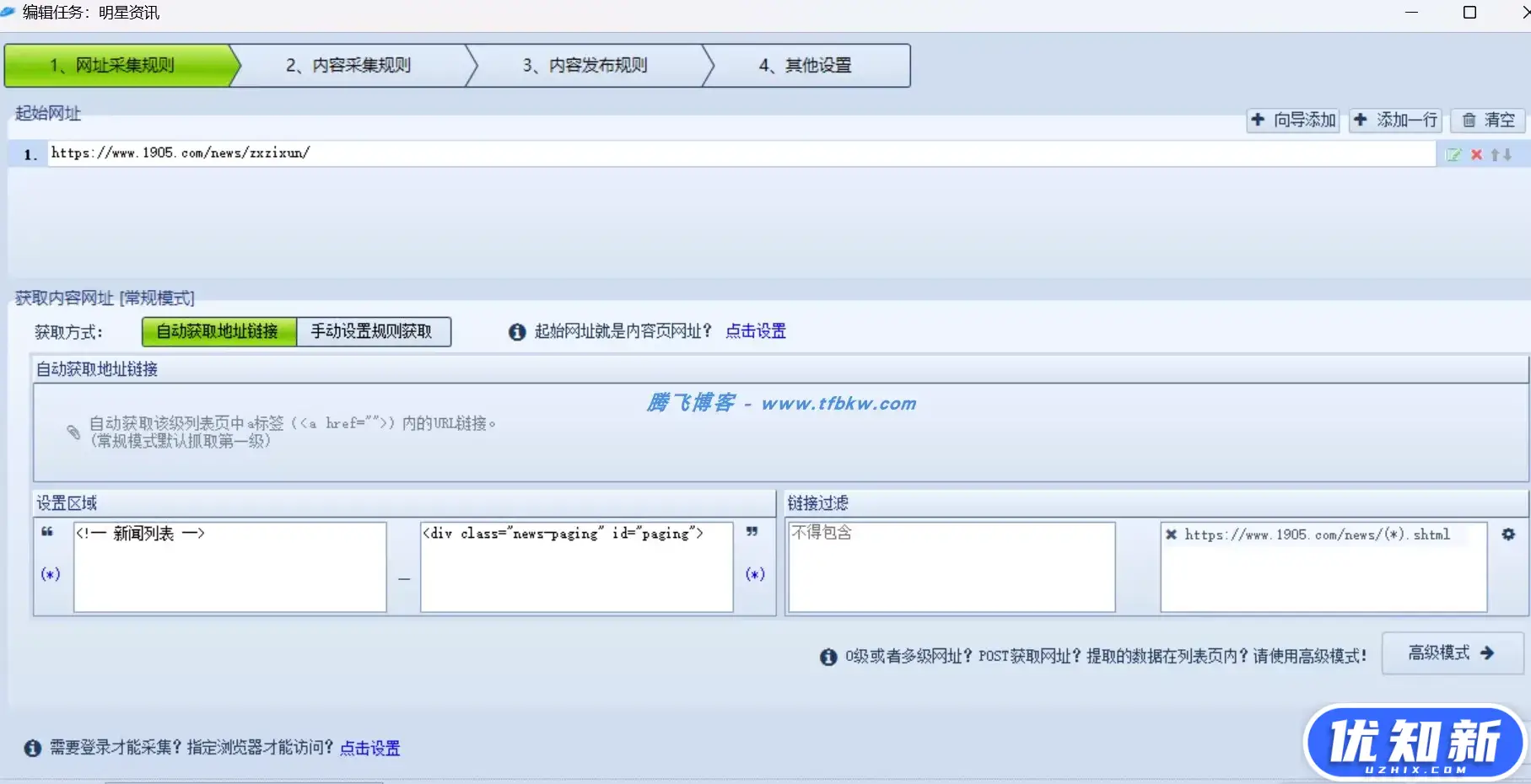Viewport: 1531px width, 784px height.
Task: Add a new URL row via 添加一行
Action: click(x=1395, y=120)
